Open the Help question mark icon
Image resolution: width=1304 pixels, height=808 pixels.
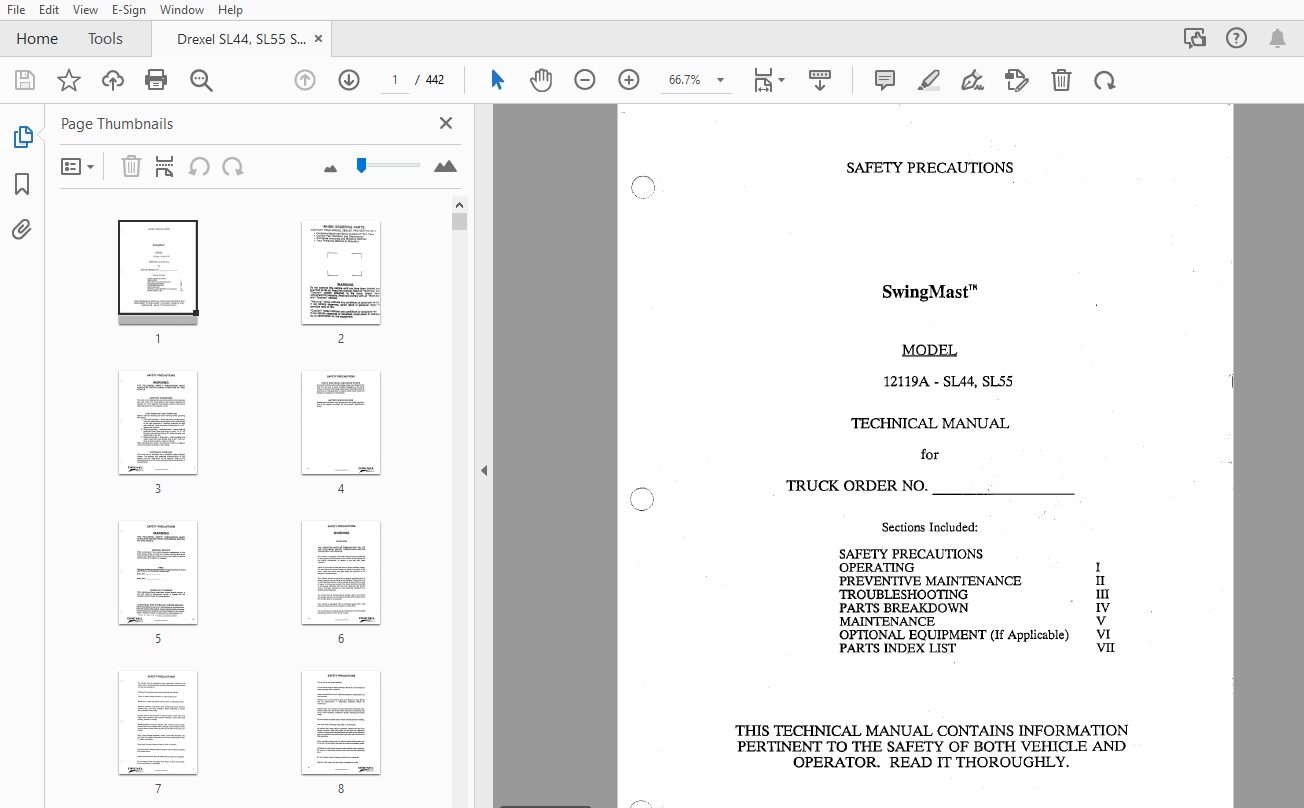[1236, 38]
